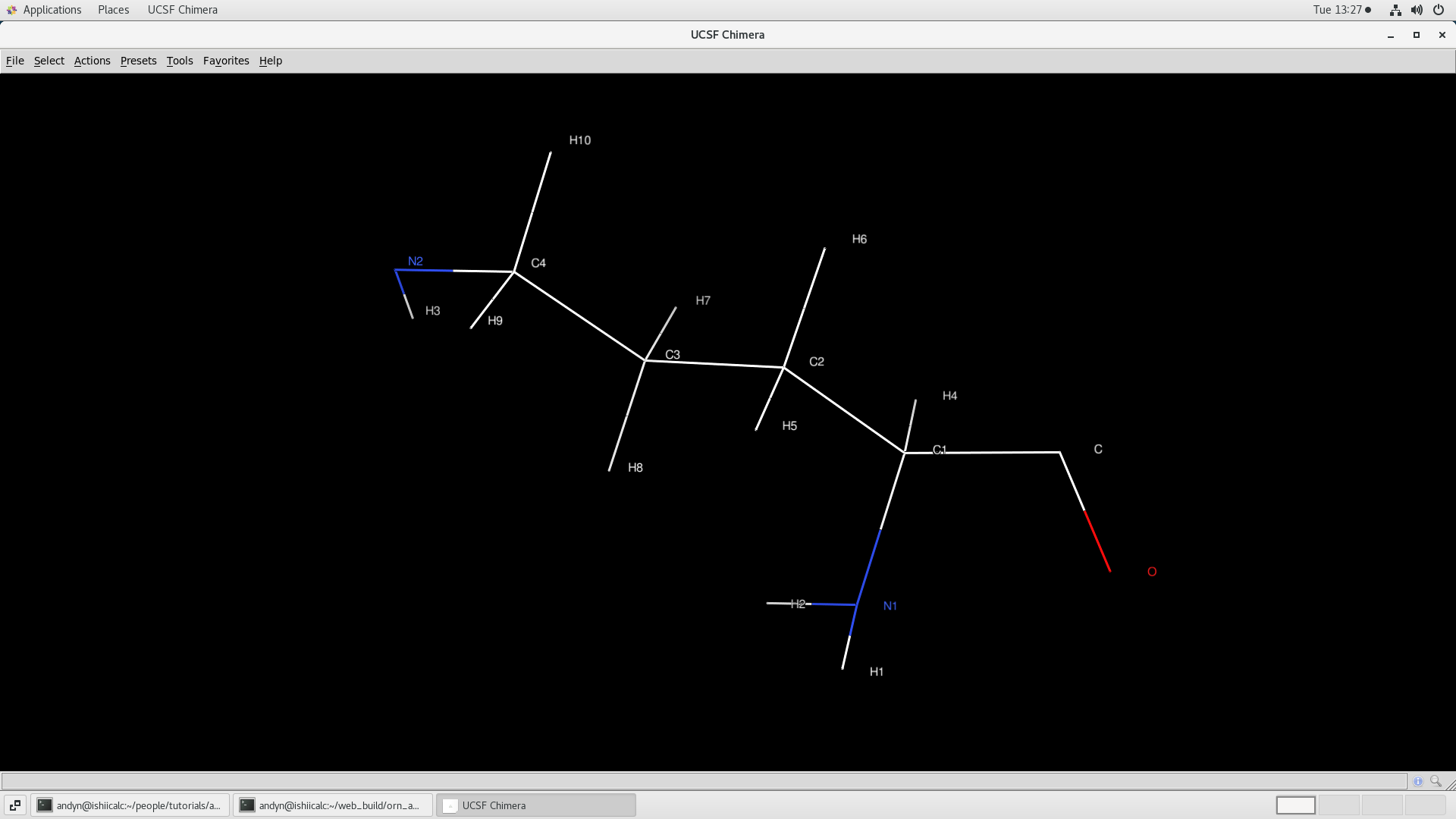The width and height of the screenshot is (1456, 819).
Task: Click the H7 atom label
Action: click(703, 301)
